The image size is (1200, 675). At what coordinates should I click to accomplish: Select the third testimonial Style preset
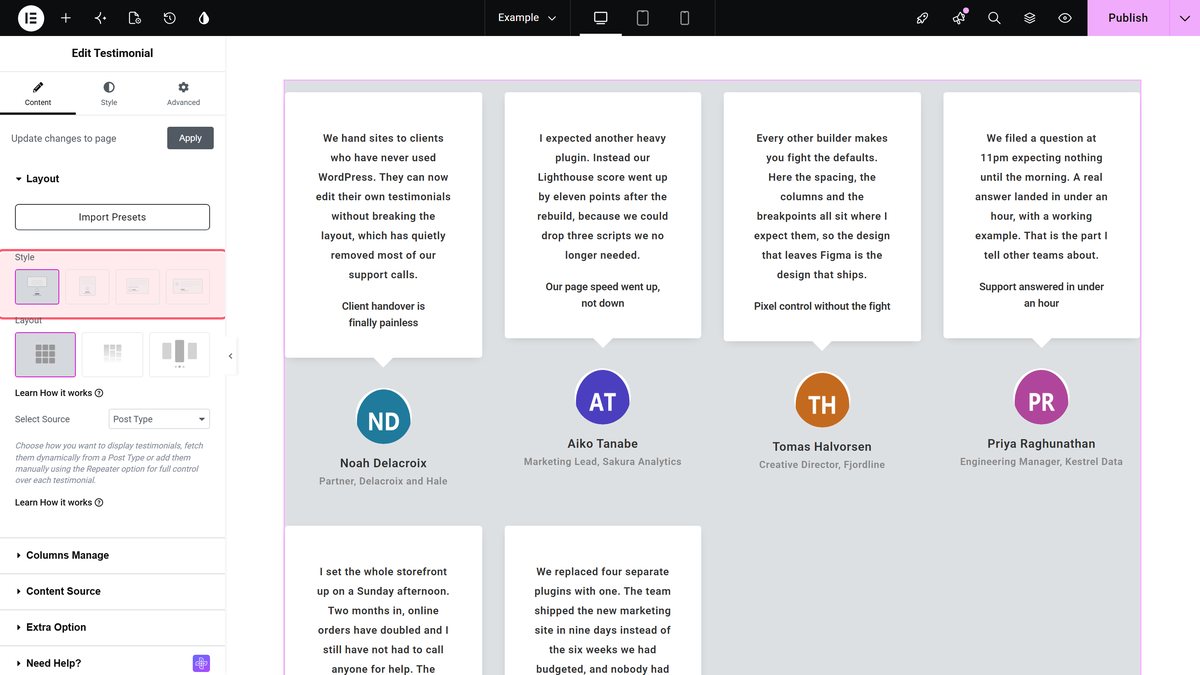(138, 287)
